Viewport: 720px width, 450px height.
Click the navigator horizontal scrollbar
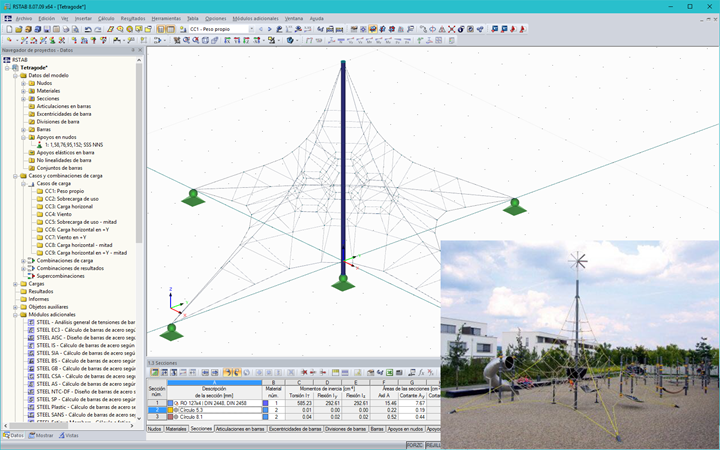38,426
